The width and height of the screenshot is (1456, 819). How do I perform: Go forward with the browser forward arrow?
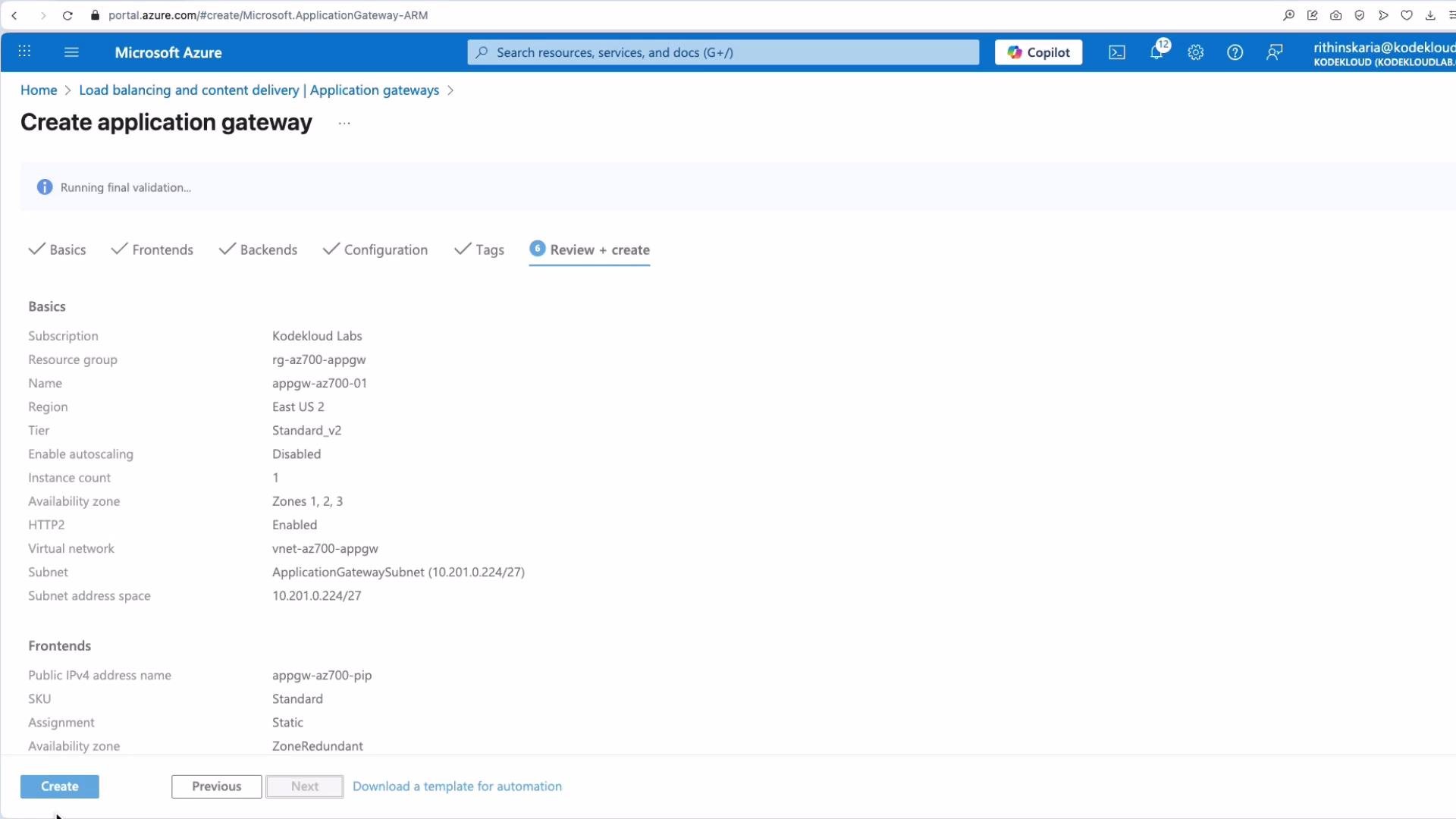[x=43, y=15]
